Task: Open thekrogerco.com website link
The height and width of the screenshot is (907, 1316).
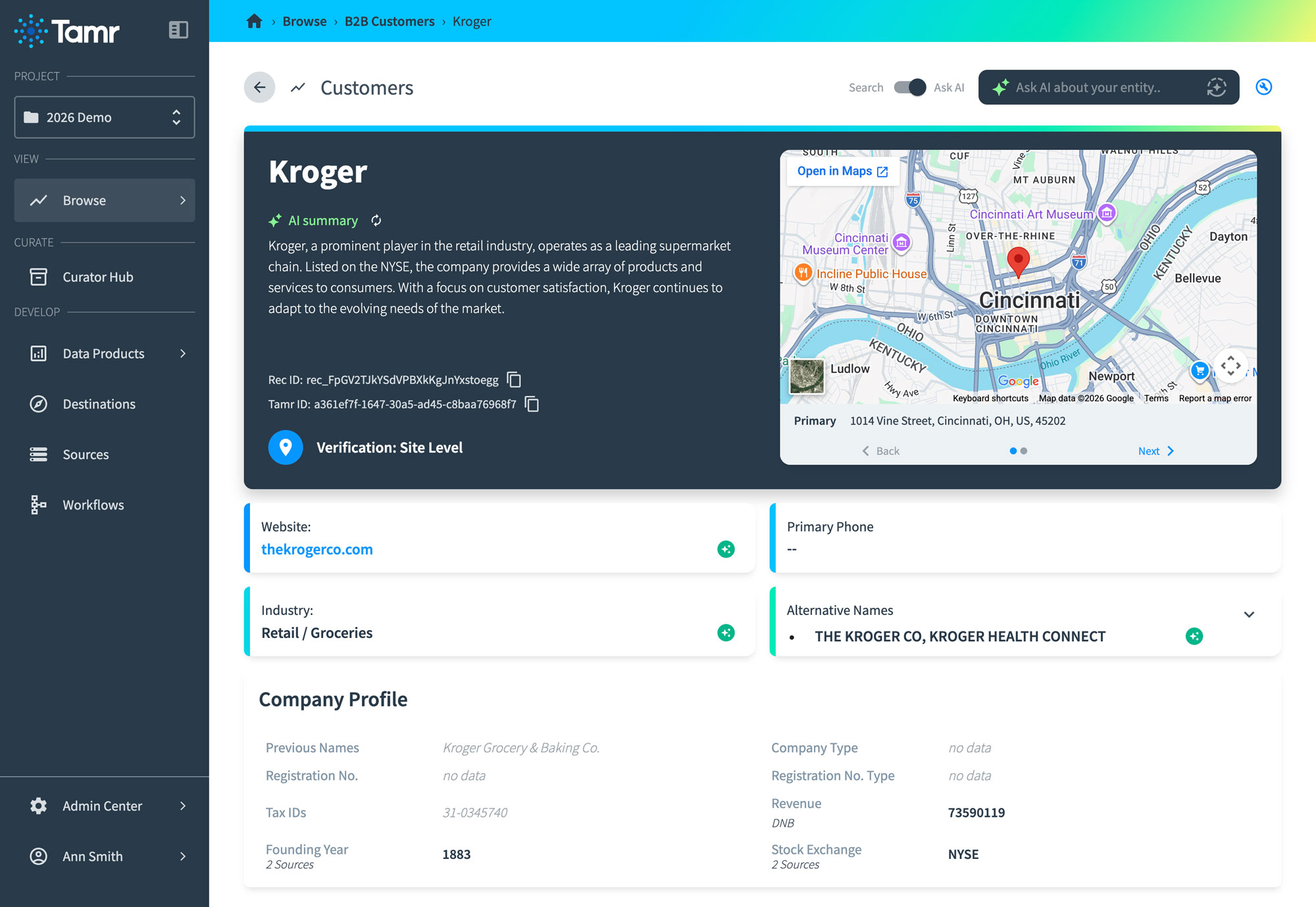Action: [x=316, y=549]
